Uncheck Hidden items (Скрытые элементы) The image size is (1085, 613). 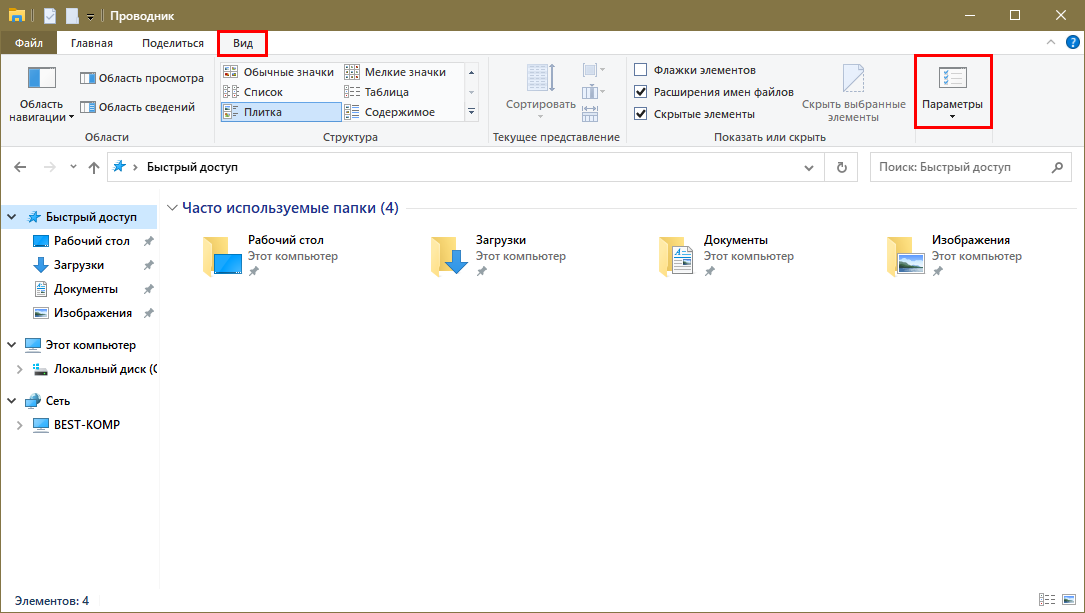pyautogui.click(x=641, y=114)
